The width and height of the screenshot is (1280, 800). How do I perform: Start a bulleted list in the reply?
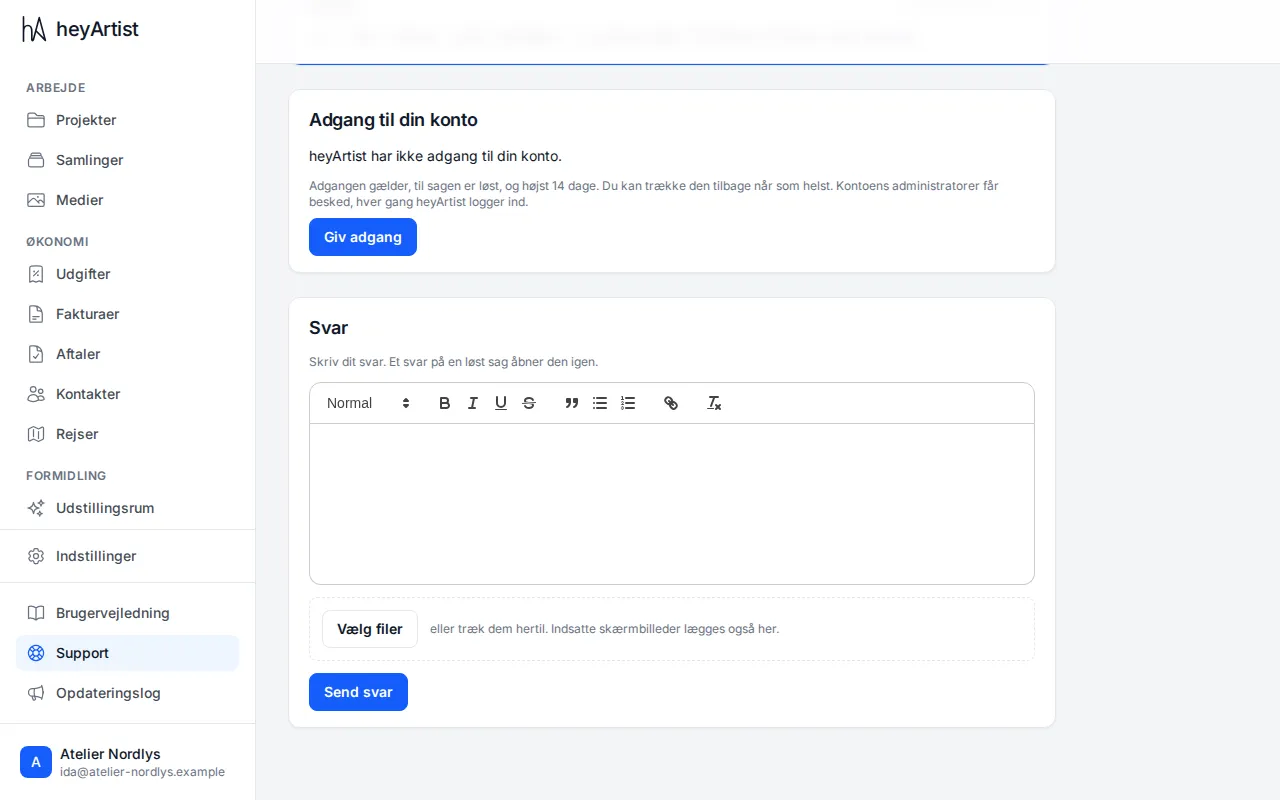tap(600, 403)
